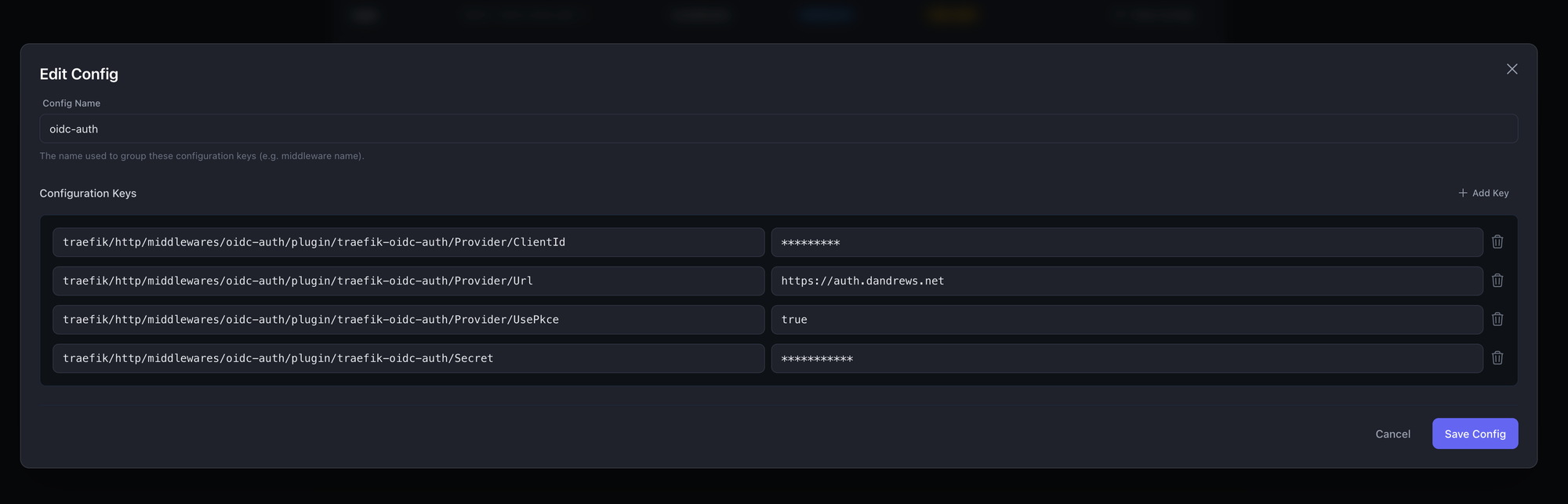Click the plus icon beside Add Key

point(1462,193)
